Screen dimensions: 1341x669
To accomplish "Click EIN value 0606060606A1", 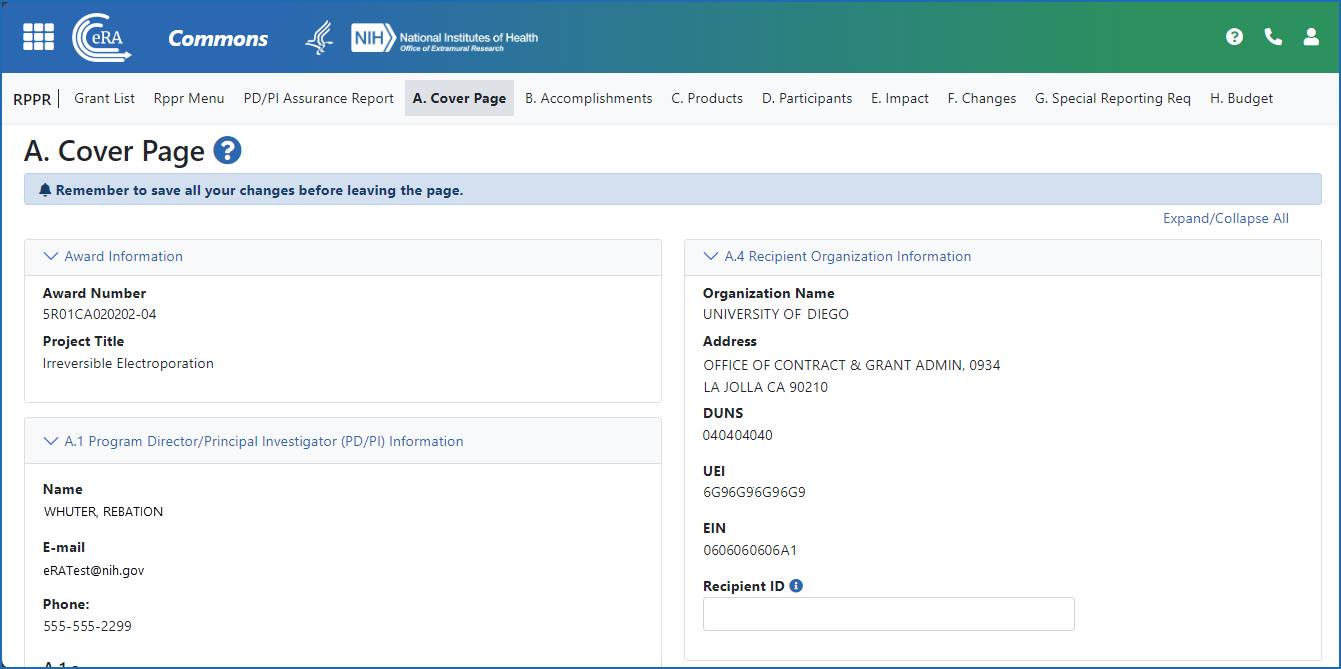I will point(750,550).
